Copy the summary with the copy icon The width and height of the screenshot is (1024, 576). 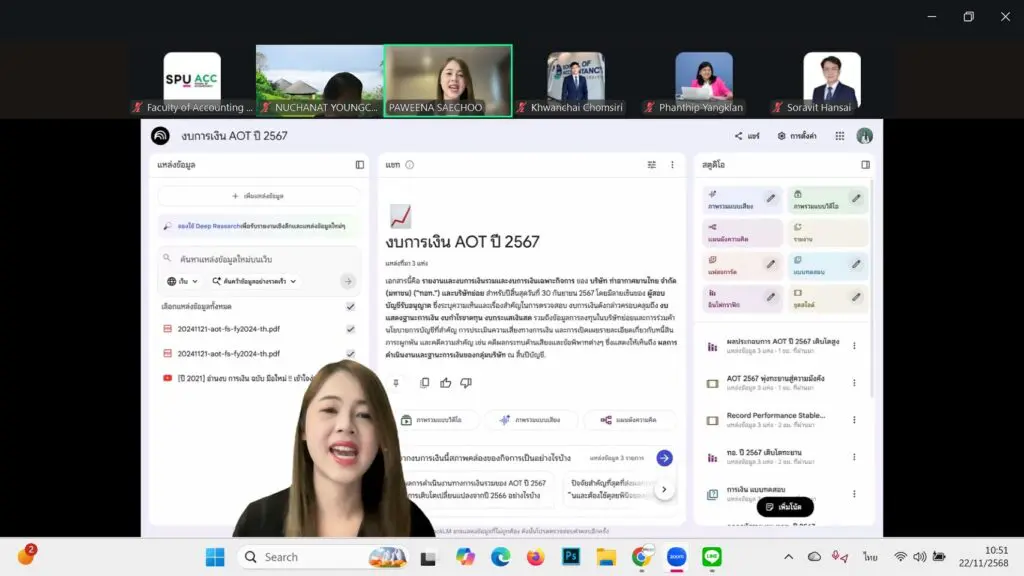425,383
